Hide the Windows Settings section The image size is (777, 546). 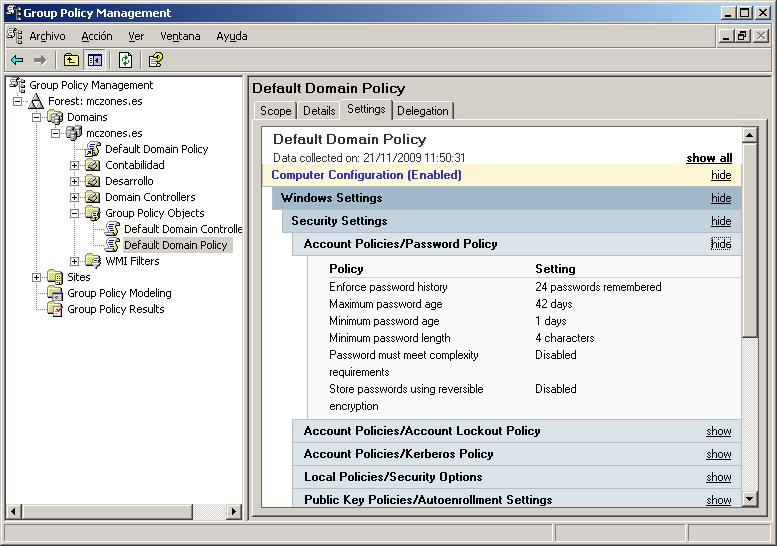click(x=721, y=198)
